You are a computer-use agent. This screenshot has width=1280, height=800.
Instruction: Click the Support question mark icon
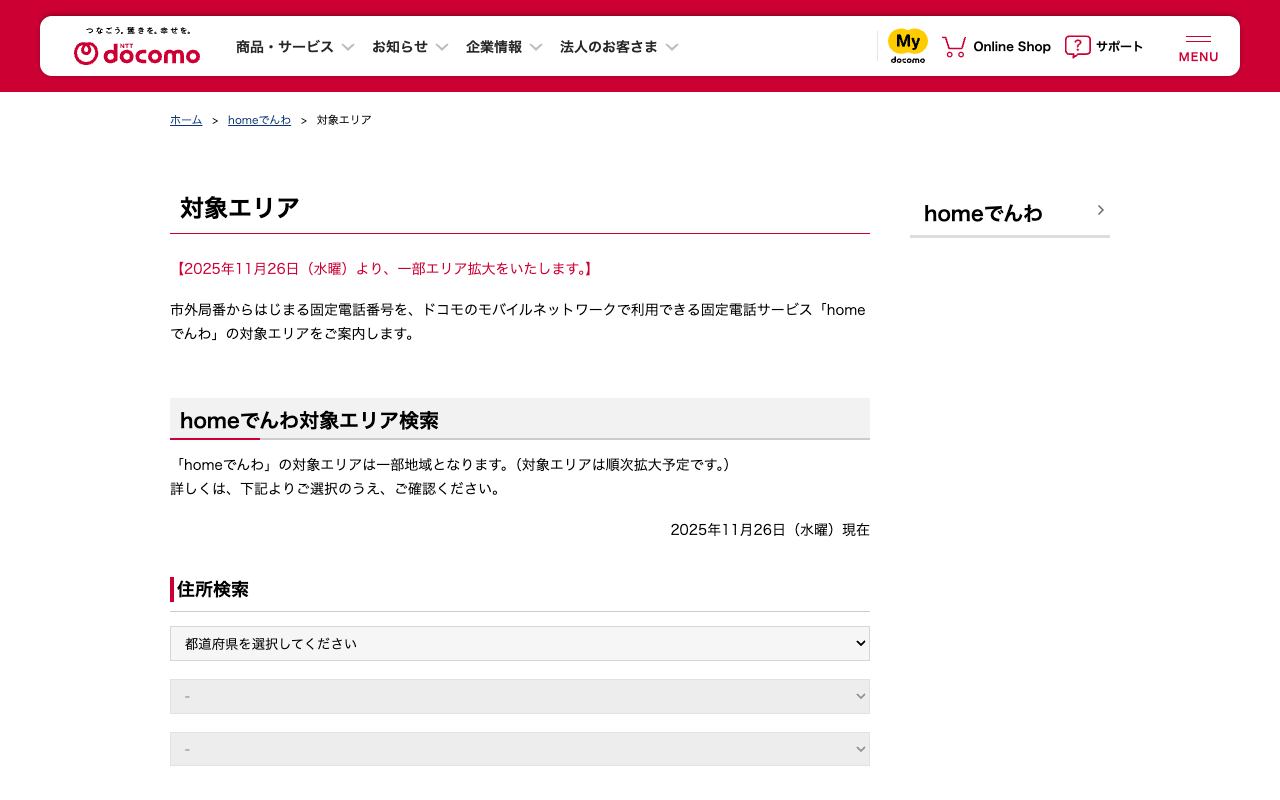[1077, 47]
